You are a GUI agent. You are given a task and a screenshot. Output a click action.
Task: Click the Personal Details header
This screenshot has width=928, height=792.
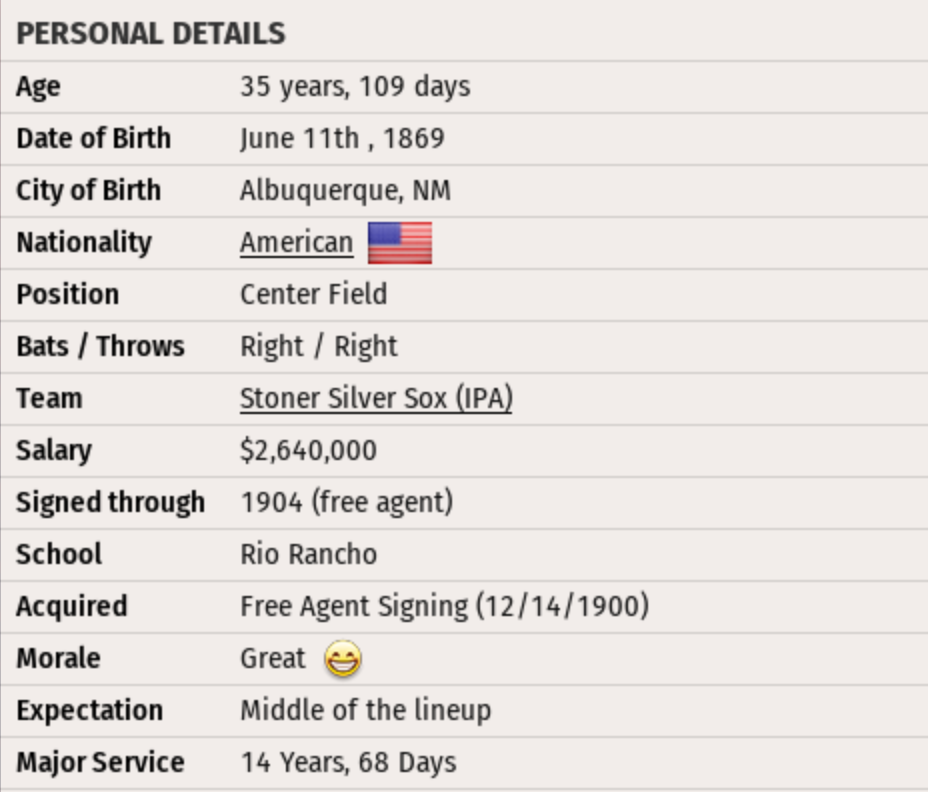(x=151, y=34)
